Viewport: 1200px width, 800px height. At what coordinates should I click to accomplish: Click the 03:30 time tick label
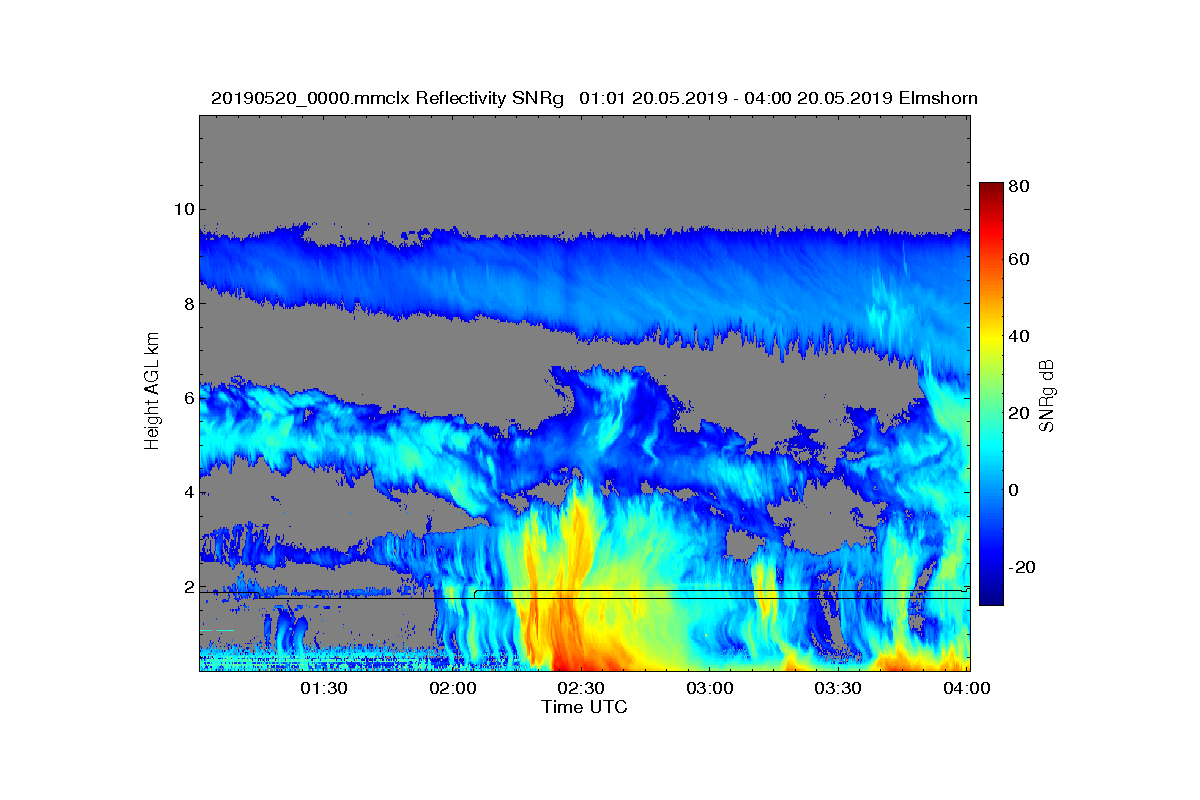click(839, 688)
